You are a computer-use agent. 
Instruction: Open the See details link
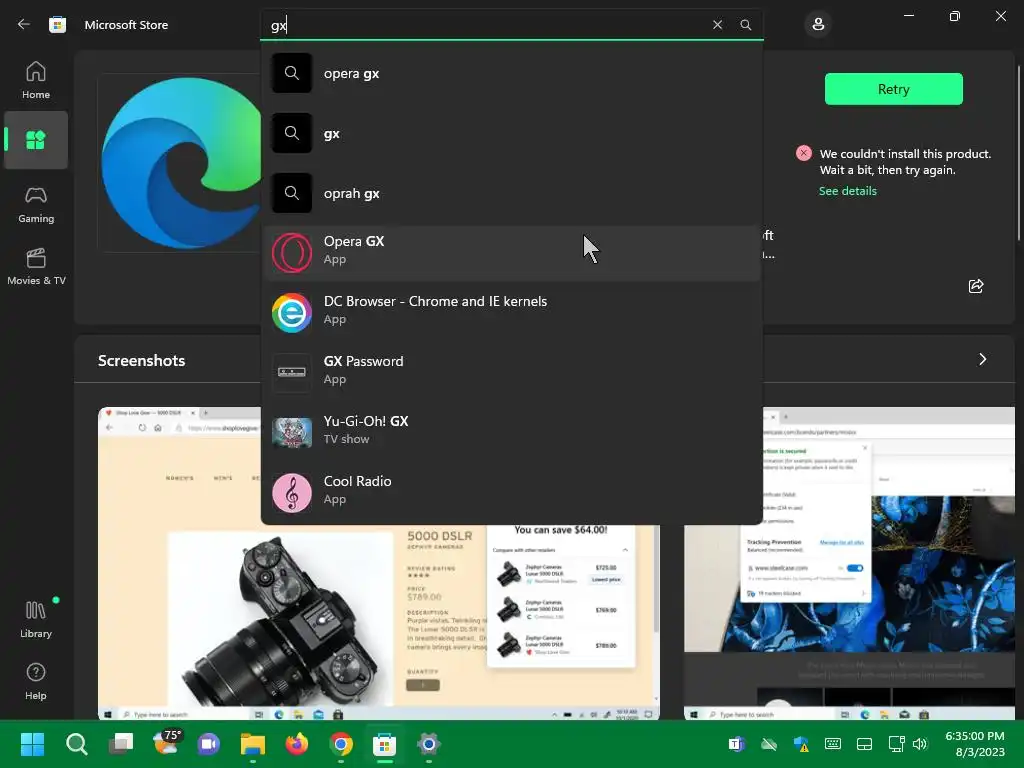click(848, 191)
